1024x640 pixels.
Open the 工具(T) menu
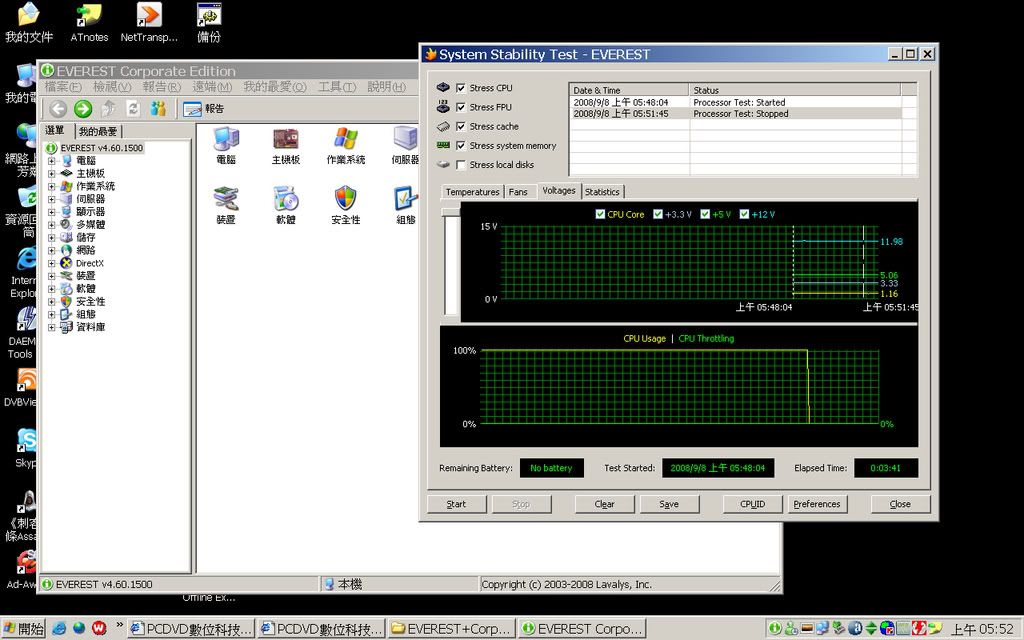click(337, 87)
